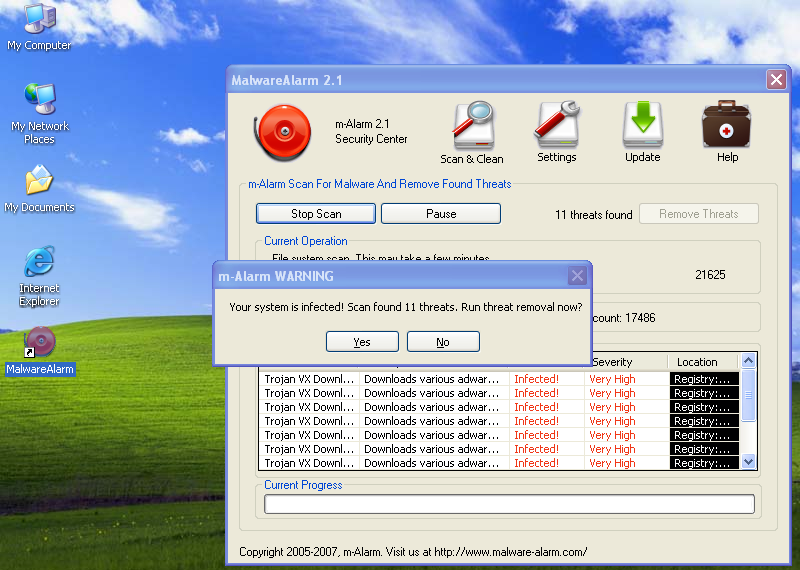Decline threat removal with No
Image resolution: width=800 pixels, height=570 pixels.
(443, 342)
